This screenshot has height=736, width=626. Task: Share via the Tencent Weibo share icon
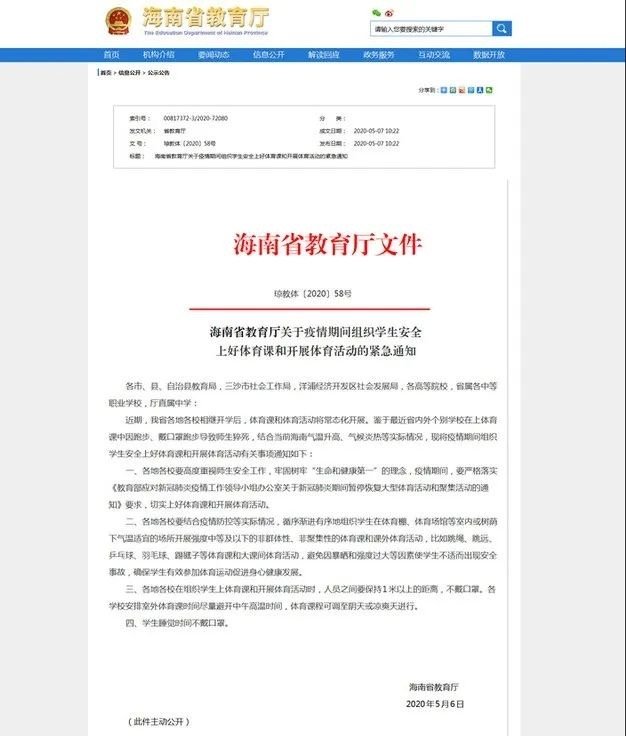pos(471,90)
